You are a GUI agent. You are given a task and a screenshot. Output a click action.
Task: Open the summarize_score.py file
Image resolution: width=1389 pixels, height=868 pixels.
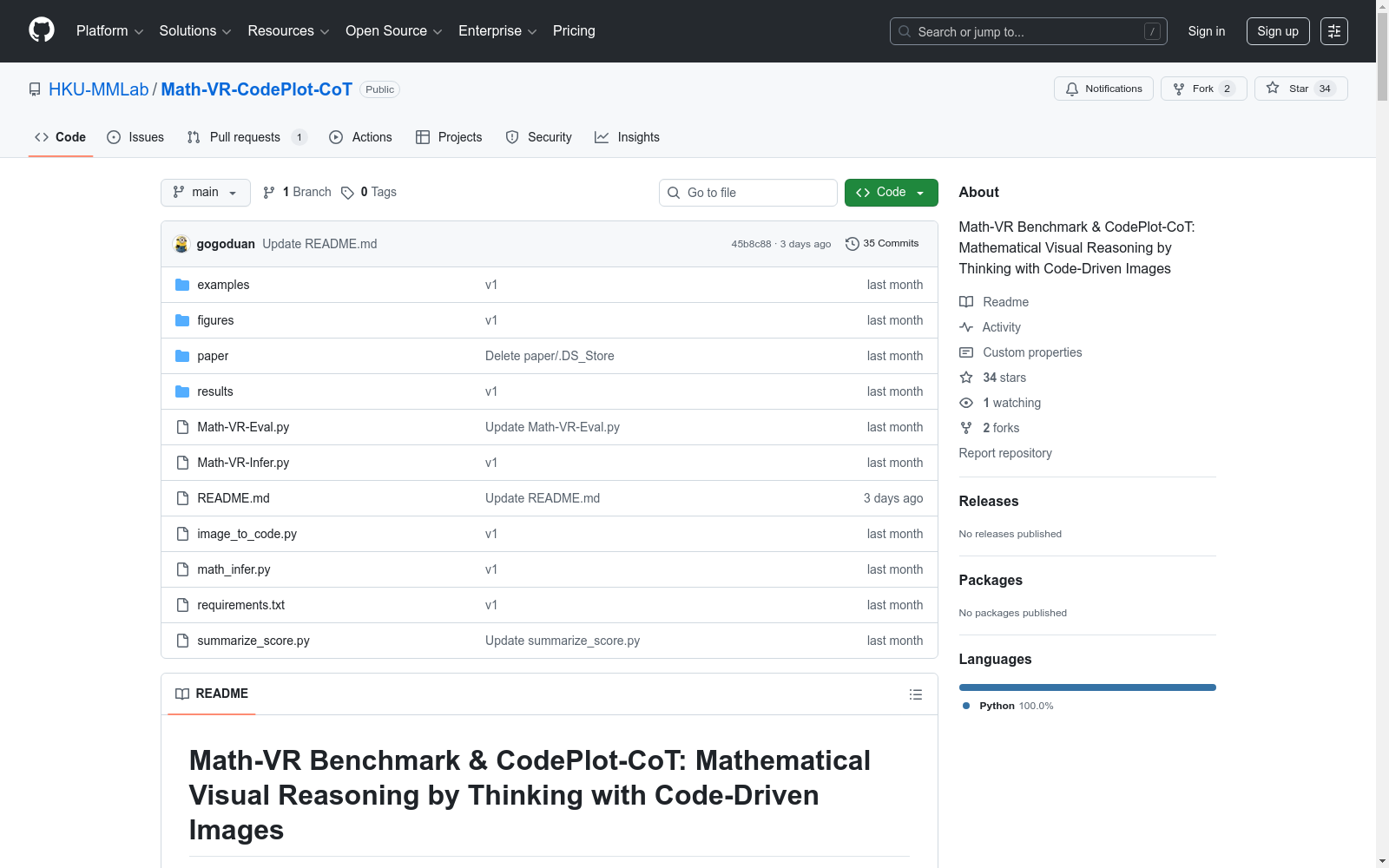(x=253, y=641)
